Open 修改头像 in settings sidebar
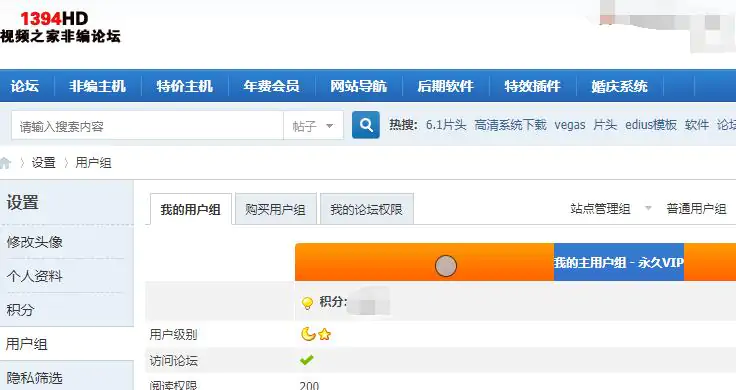 pyautogui.click(x=35, y=242)
